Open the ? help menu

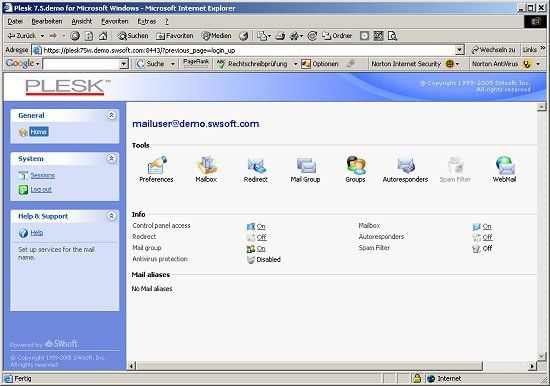(x=167, y=21)
